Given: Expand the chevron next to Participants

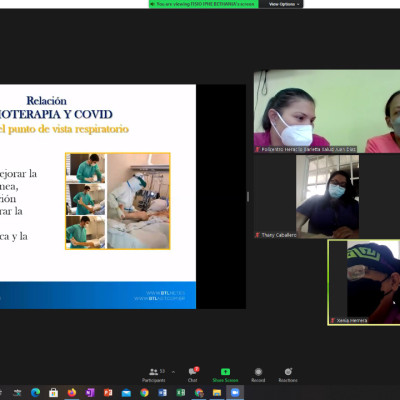Looking at the screenshot, I should tap(173, 372).
